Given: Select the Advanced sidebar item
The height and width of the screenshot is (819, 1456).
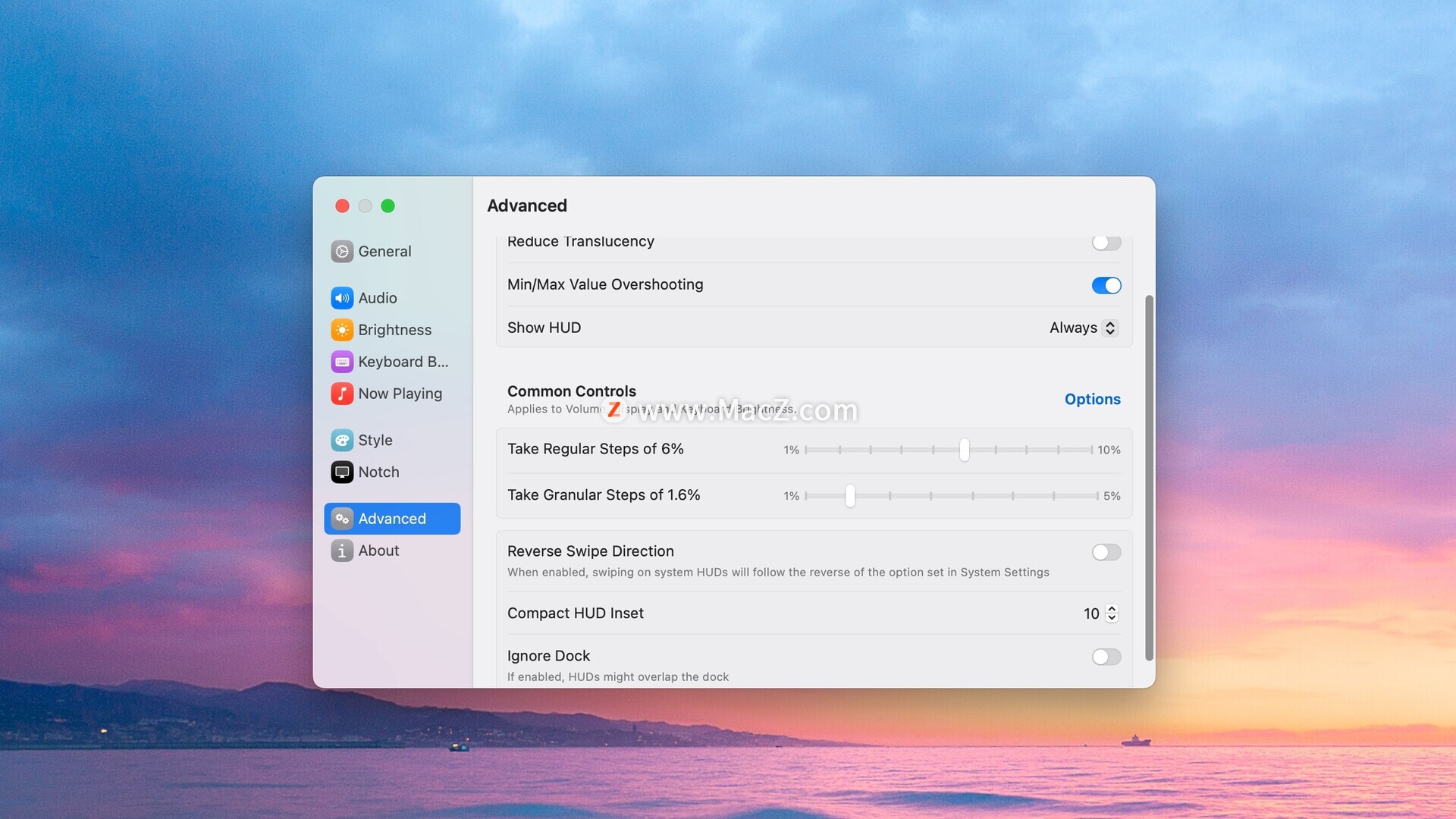Looking at the screenshot, I should coord(392,519).
